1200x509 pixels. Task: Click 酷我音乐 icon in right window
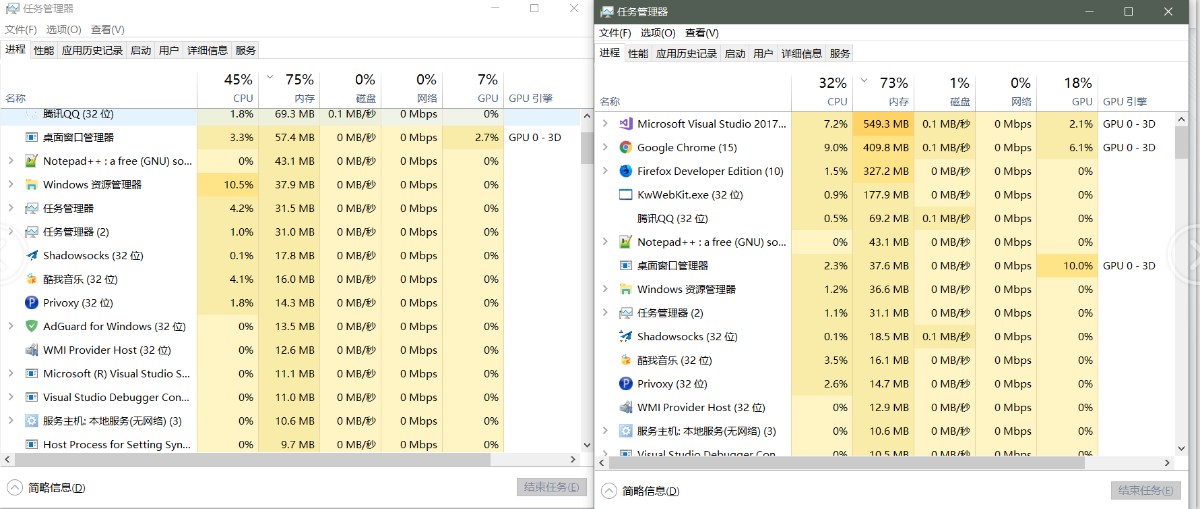pyautogui.click(x=626, y=360)
